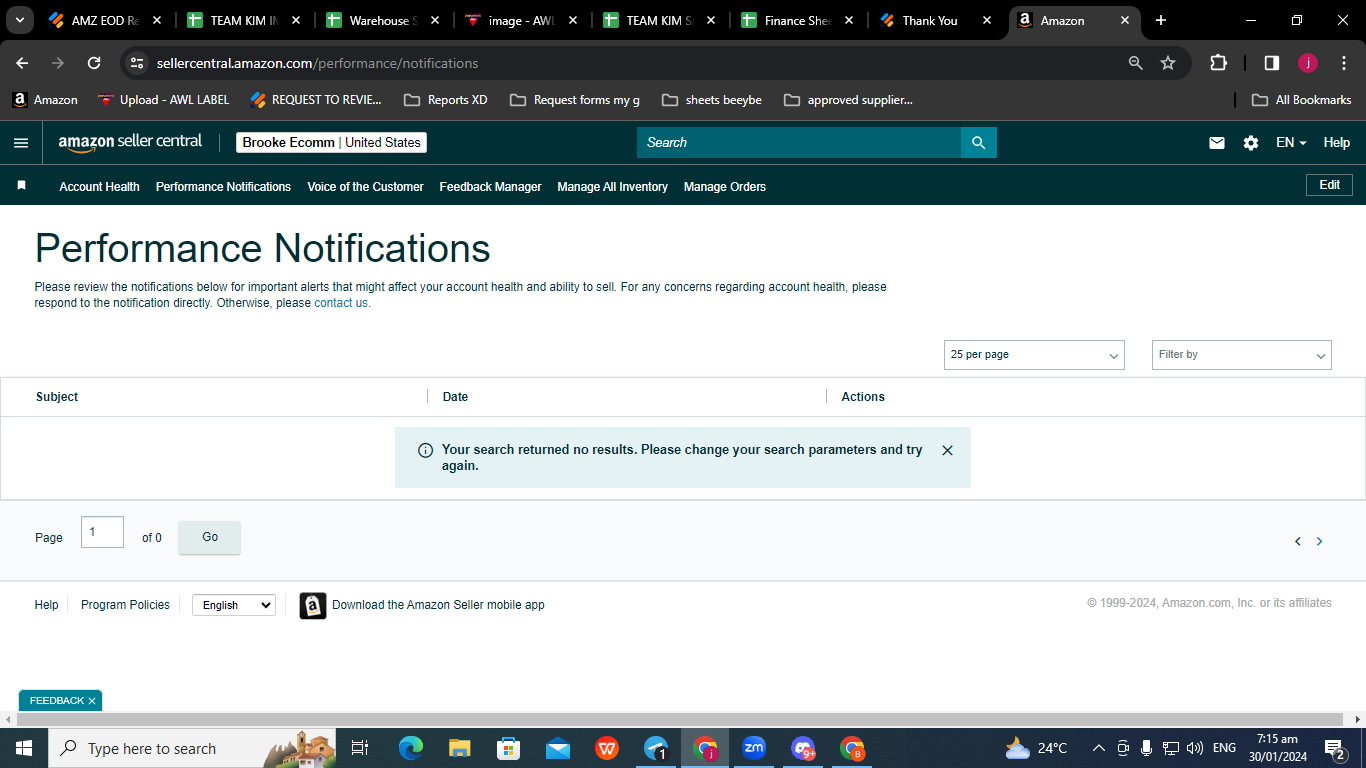Open the 25 per page dropdown
1366x768 pixels.
[x=1034, y=355]
